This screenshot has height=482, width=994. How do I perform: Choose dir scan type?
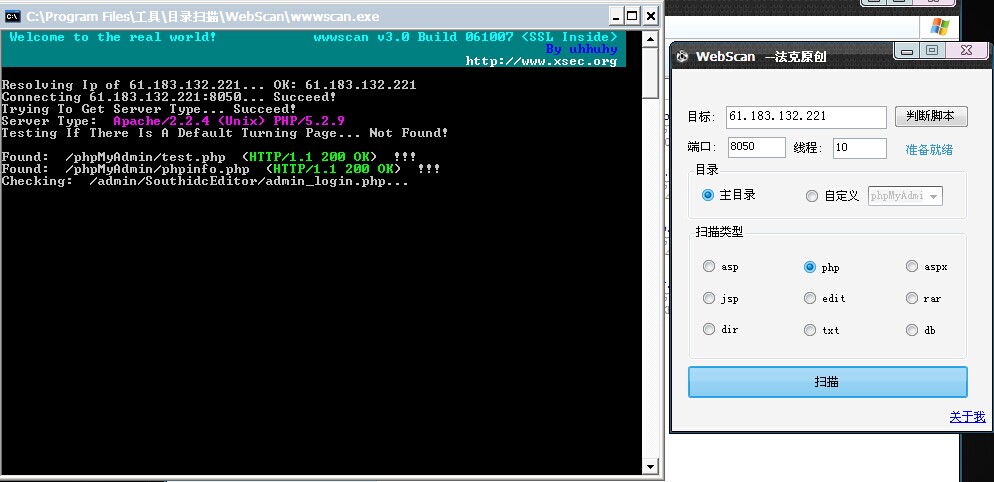point(709,329)
